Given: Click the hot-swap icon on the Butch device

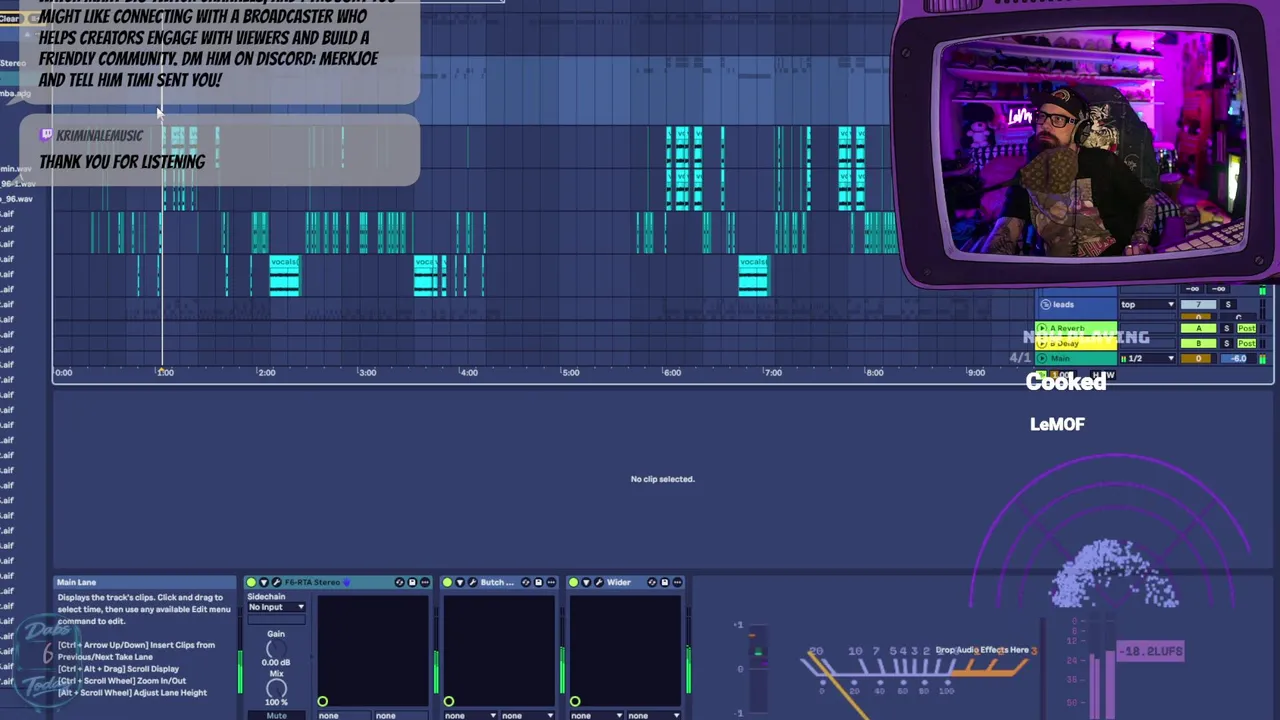Looking at the screenshot, I should 525,582.
